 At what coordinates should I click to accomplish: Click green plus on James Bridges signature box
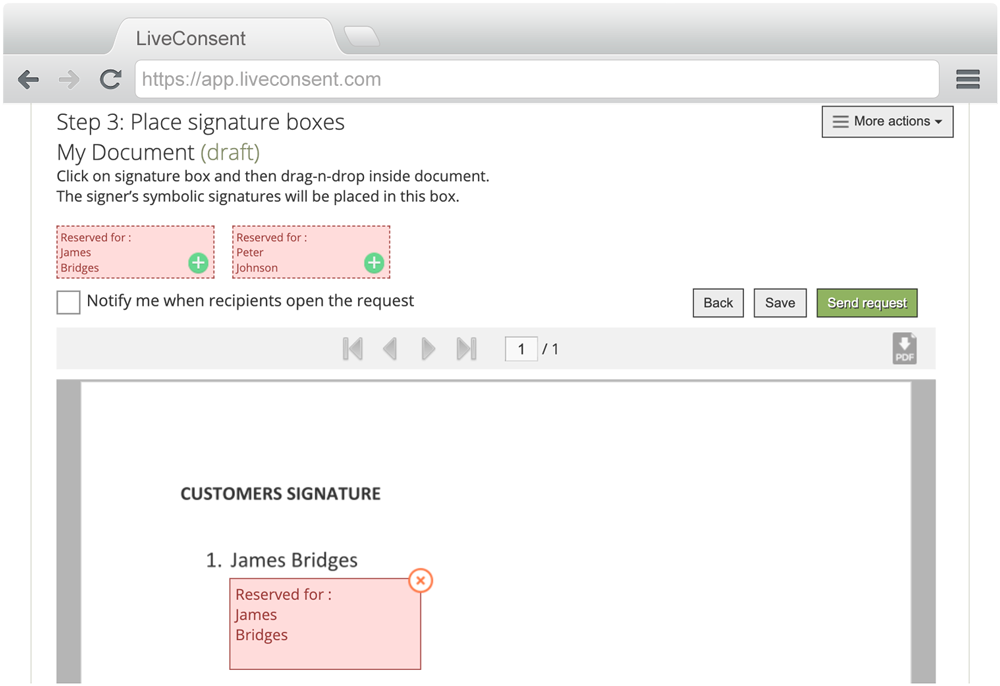[198, 263]
